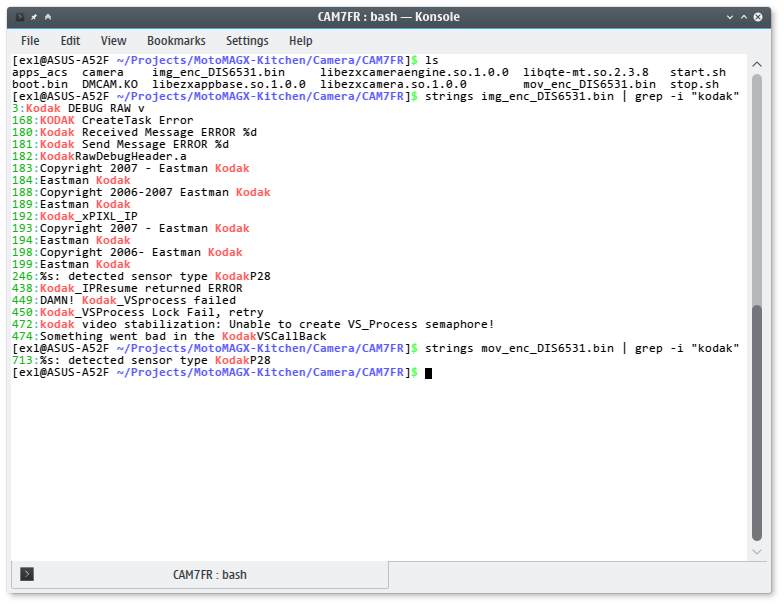Screen dimensions: 784x606
Task: Click the line 'KODAK CreateTask Error'
Action: (102, 120)
